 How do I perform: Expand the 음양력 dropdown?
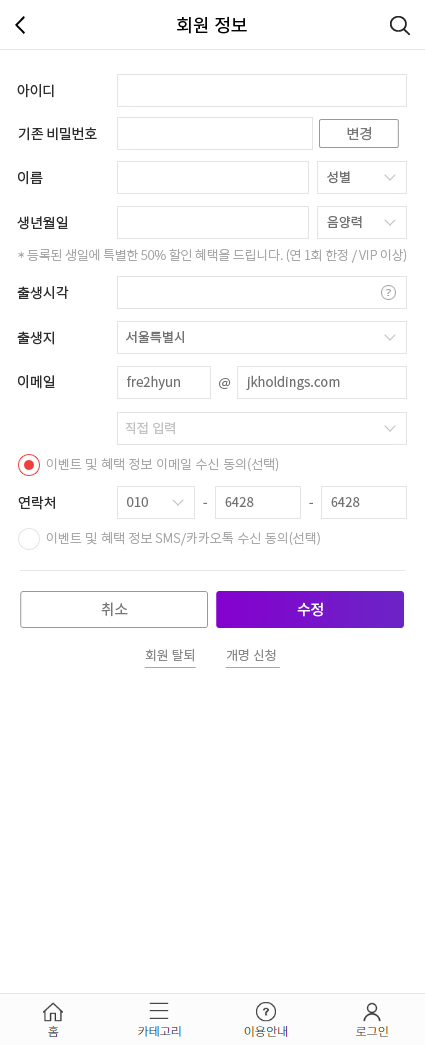(362, 223)
